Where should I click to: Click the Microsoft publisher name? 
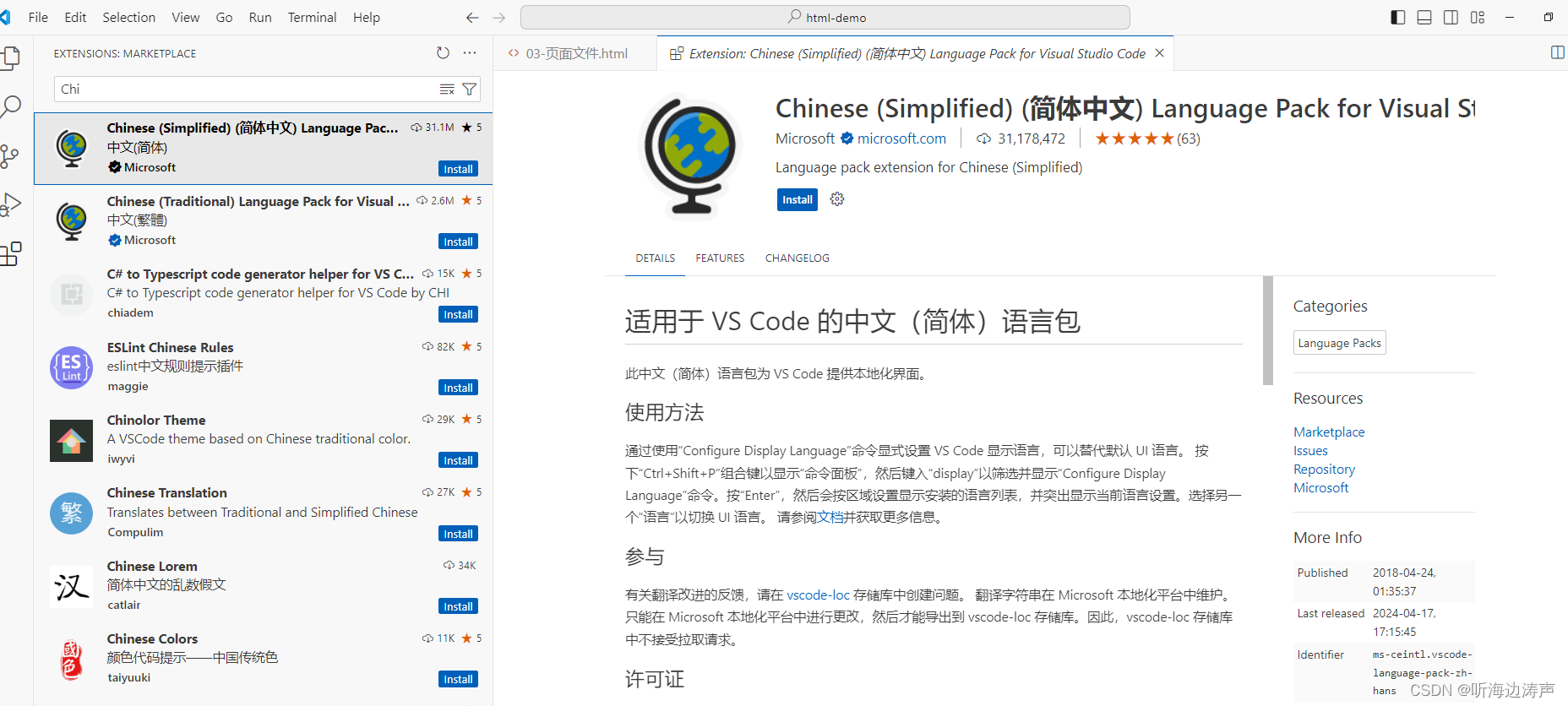click(x=805, y=138)
